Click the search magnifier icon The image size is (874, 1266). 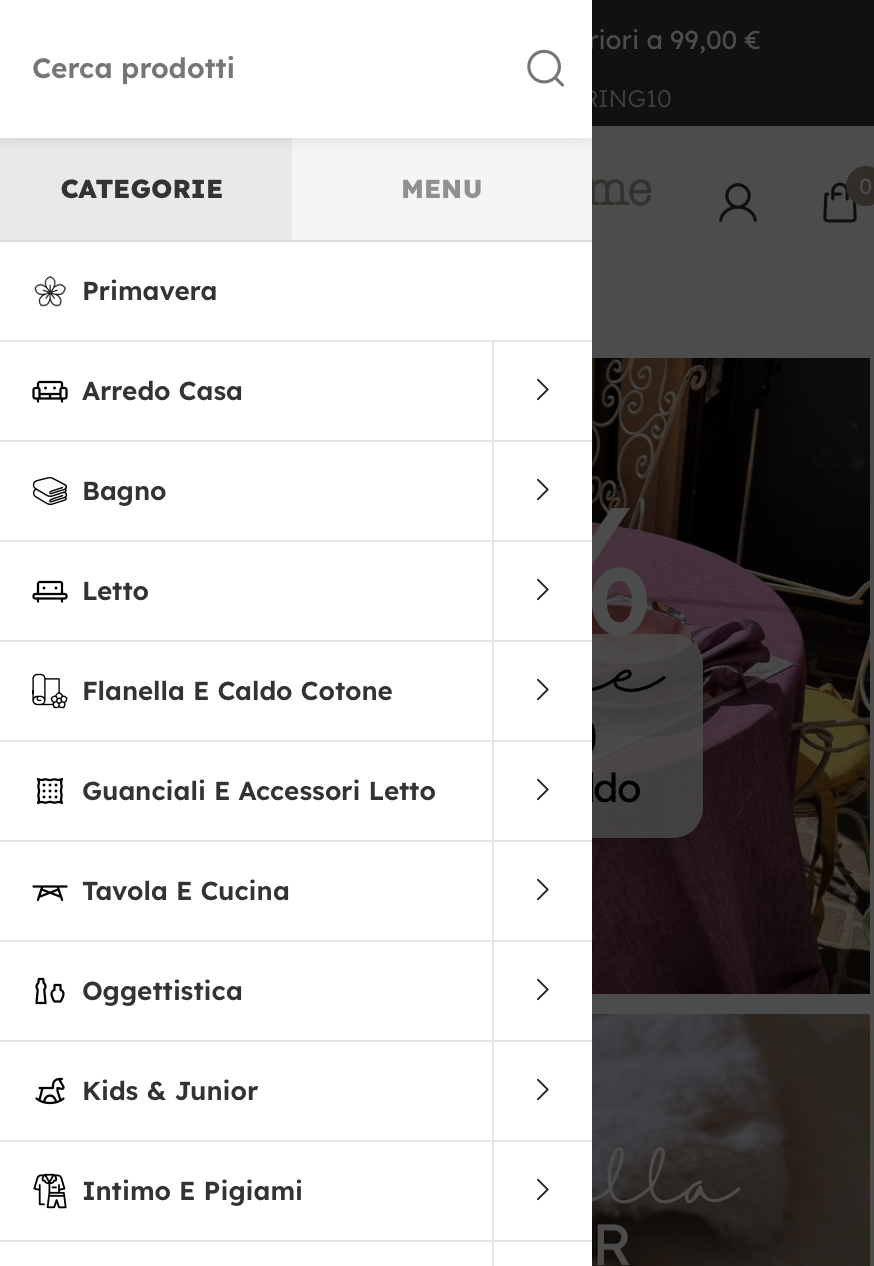[545, 69]
